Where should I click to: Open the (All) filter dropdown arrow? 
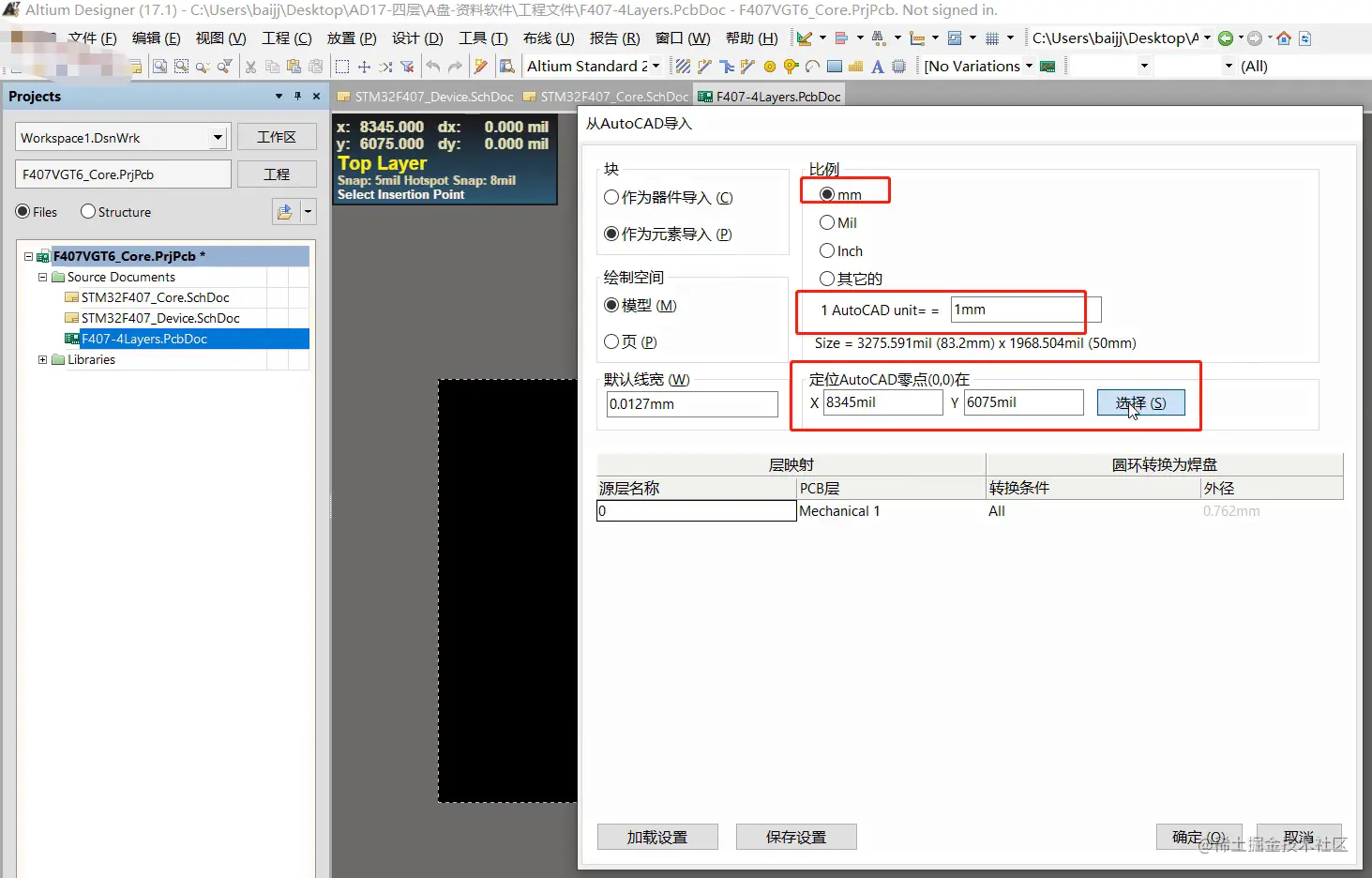tap(1229, 67)
